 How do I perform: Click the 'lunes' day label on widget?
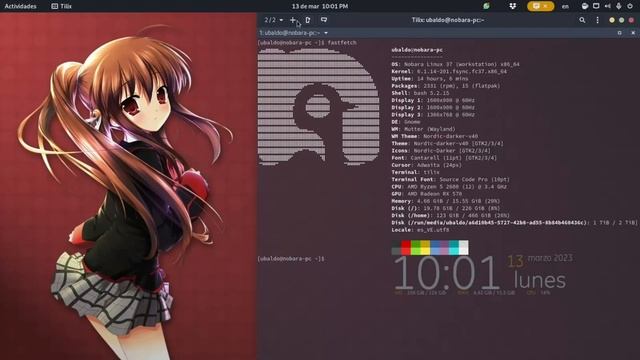click(540, 280)
